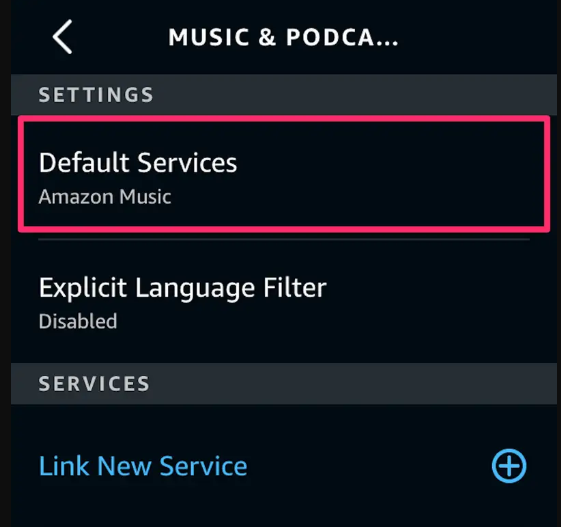This screenshot has height=527, width=561.
Task: Tap the Explicit Language Filter title text
Action: (182, 288)
